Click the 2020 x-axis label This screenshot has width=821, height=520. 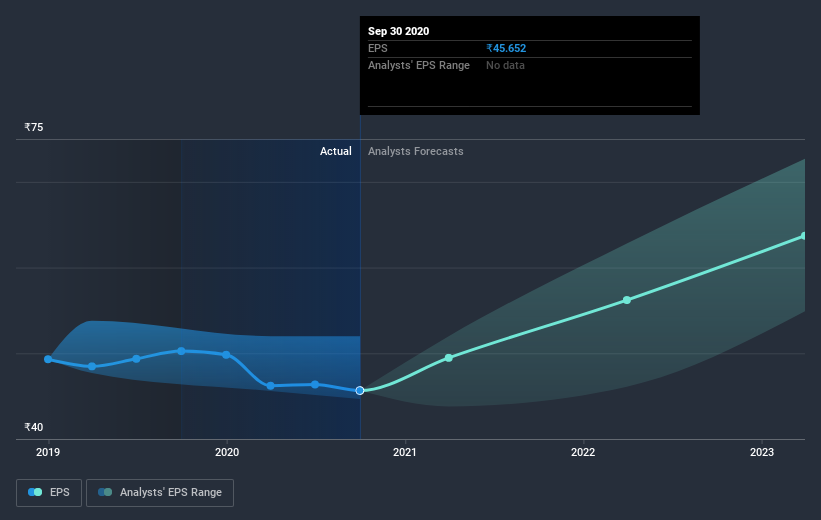click(227, 452)
